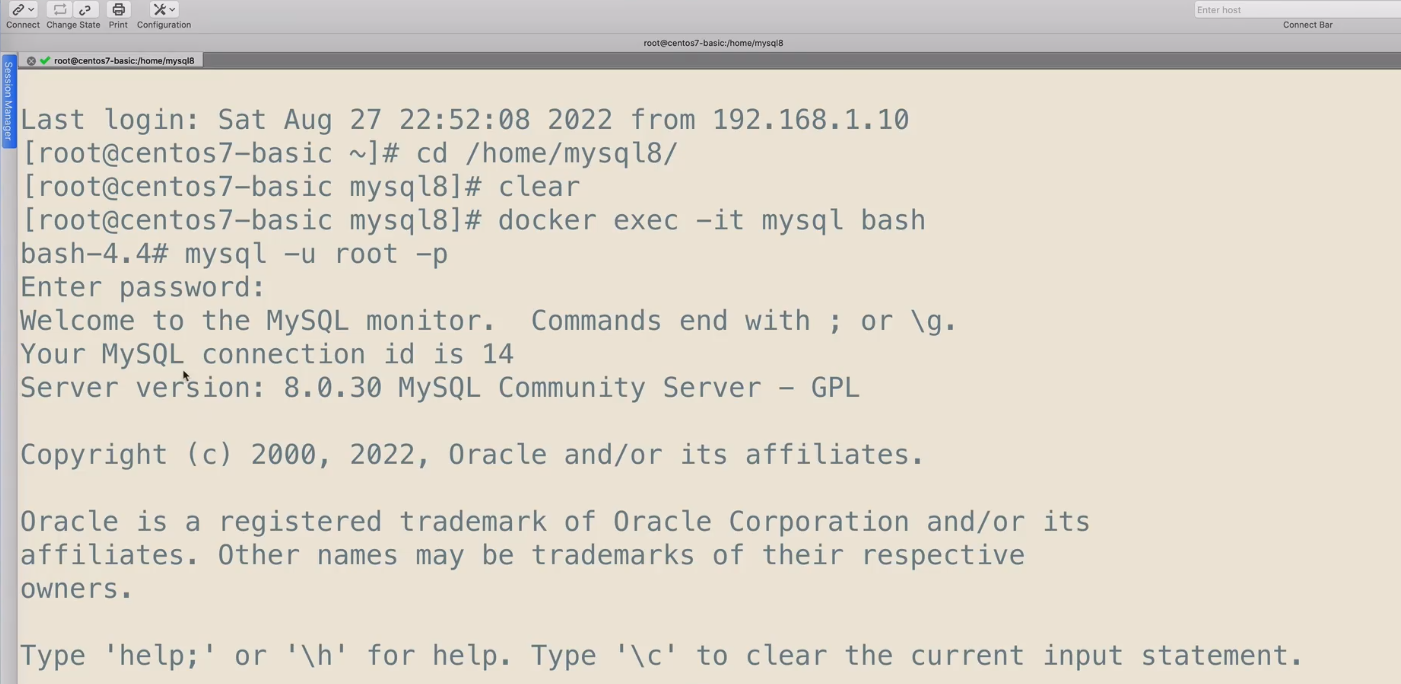Click the disconnect link icon in Change State
Screen dimensions: 1401x684
coord(83,9)
